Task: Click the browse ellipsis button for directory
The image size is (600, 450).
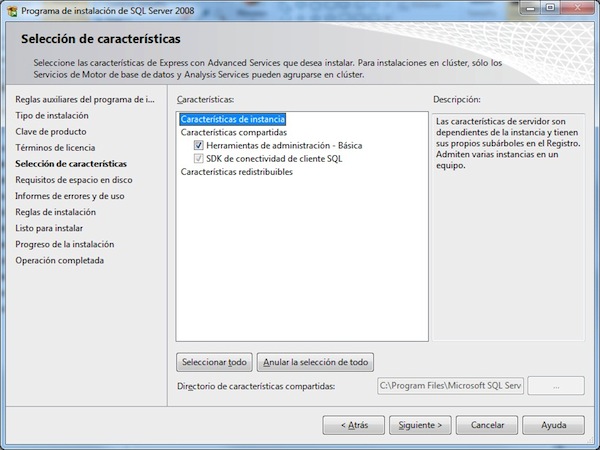Action: coord(556,386)
